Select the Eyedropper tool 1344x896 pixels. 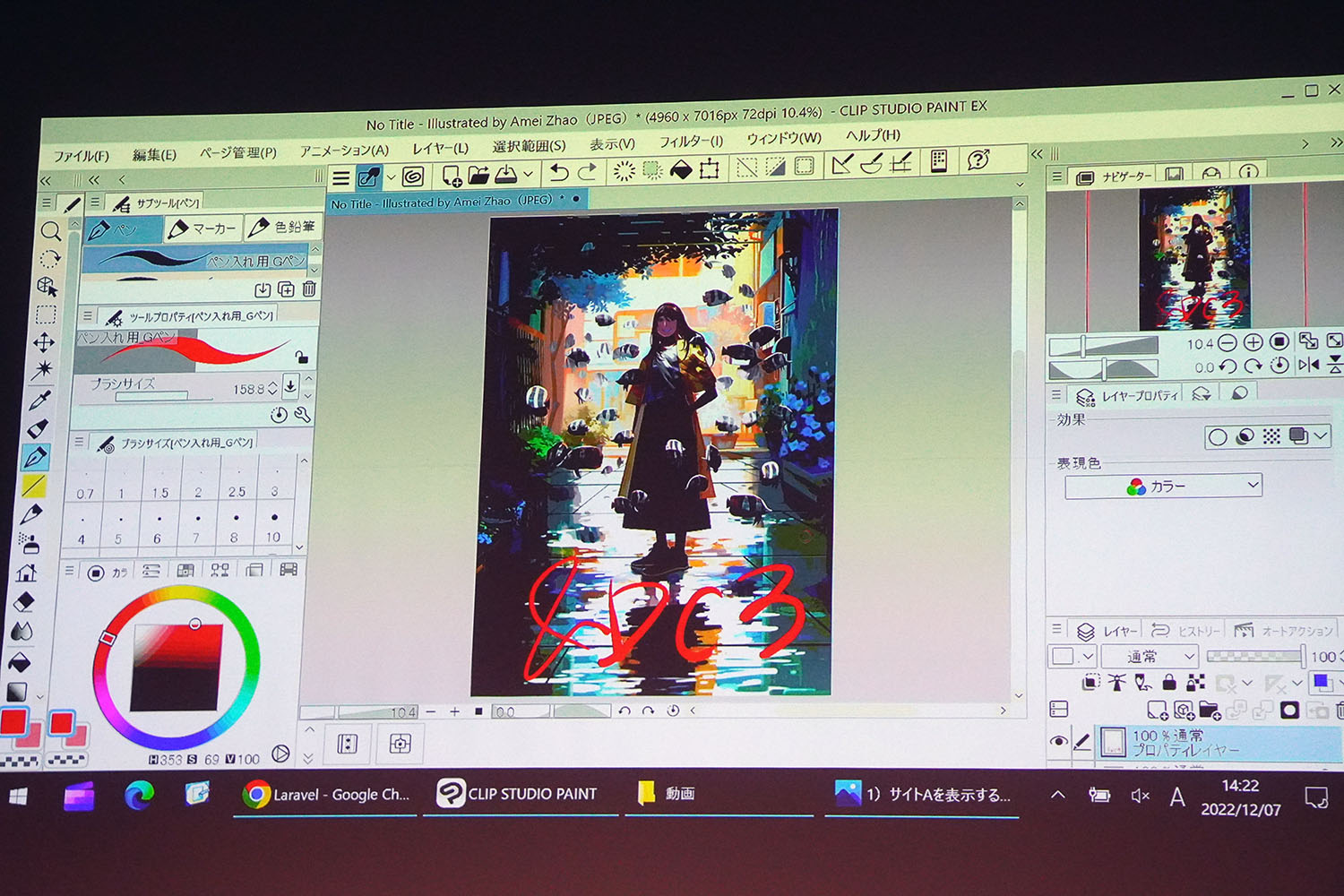coord(40,400)
